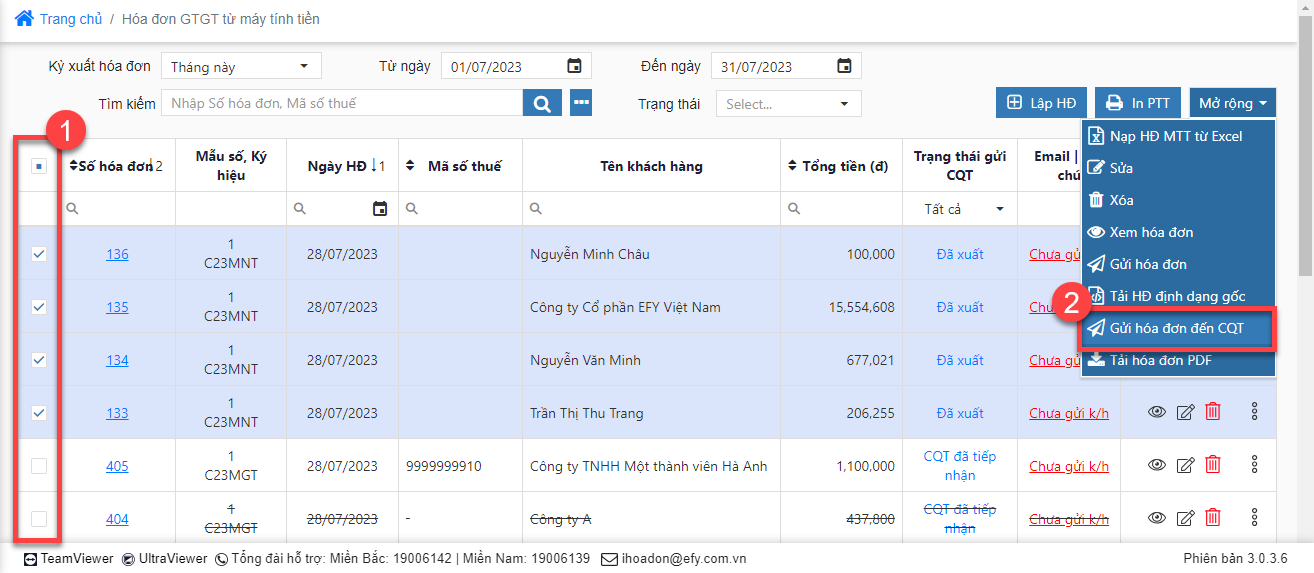
Task: Toggle the select-all header checkbox
Action: (x=39, y=166)
